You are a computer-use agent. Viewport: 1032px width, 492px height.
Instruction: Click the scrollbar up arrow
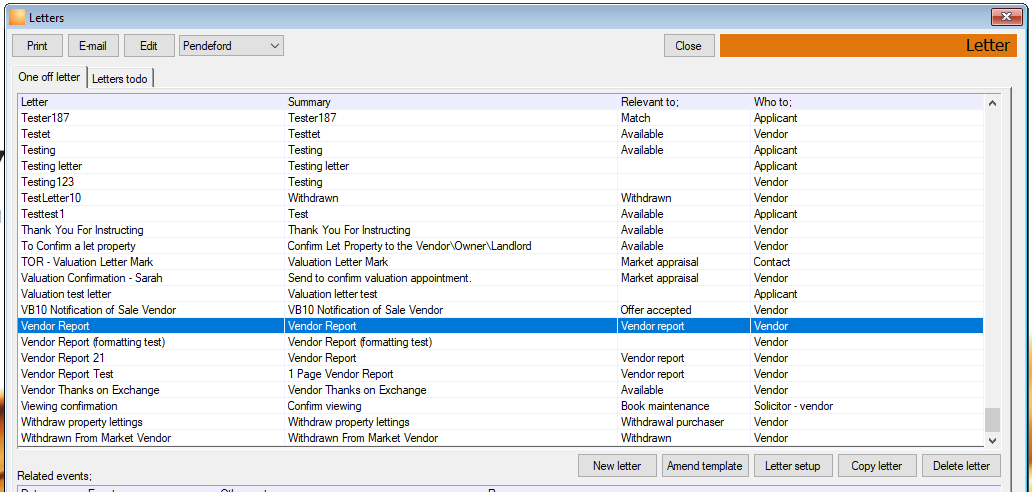click(993, 103)
